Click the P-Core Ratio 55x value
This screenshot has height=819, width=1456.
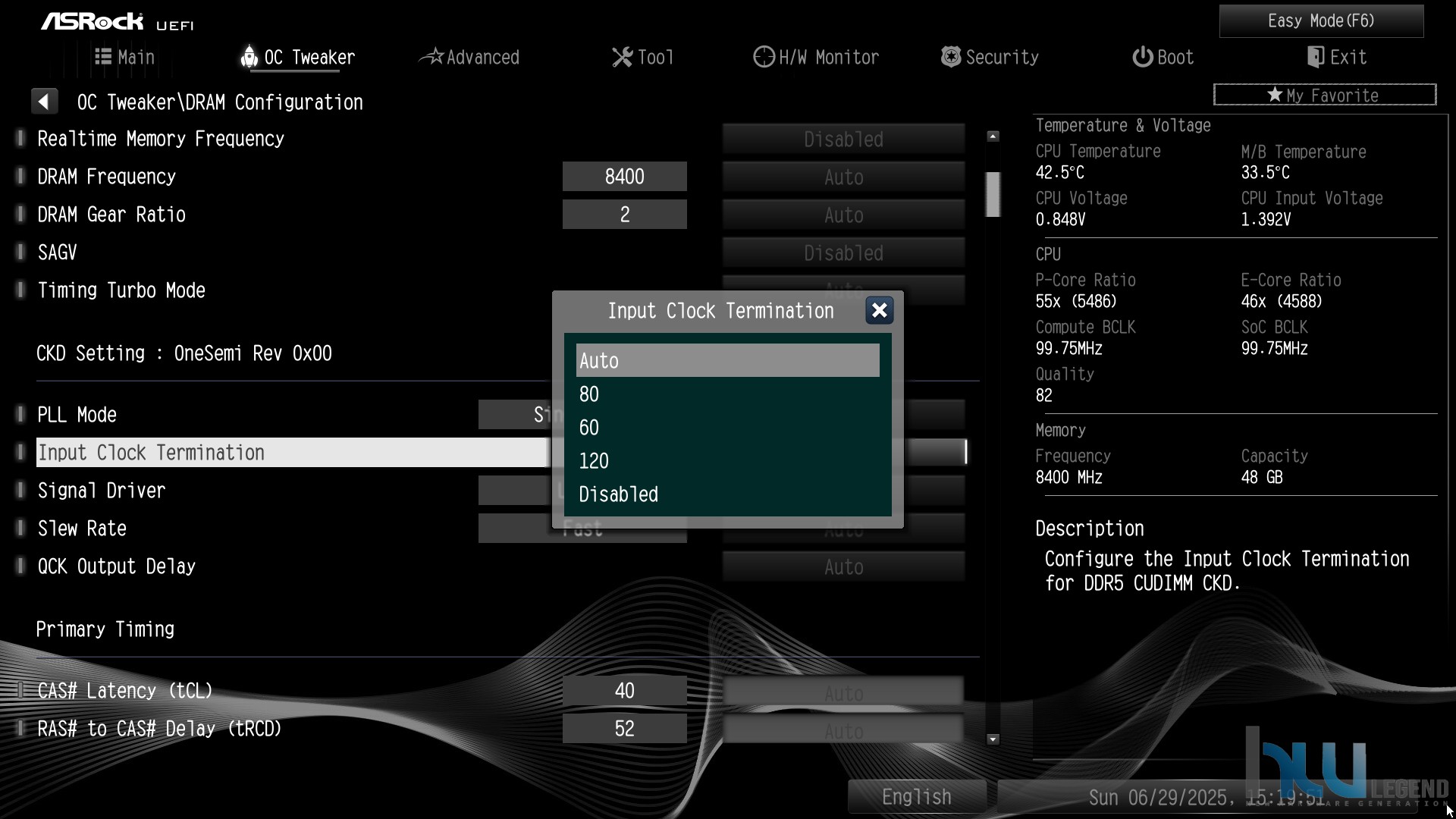(1076, 302)
